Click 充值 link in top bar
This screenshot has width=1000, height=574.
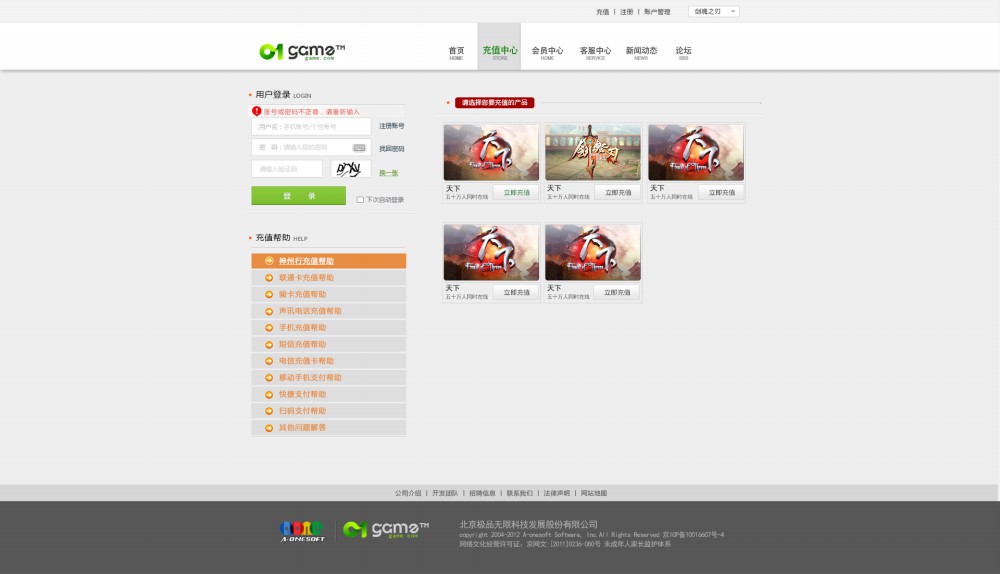tap(603, 11)
